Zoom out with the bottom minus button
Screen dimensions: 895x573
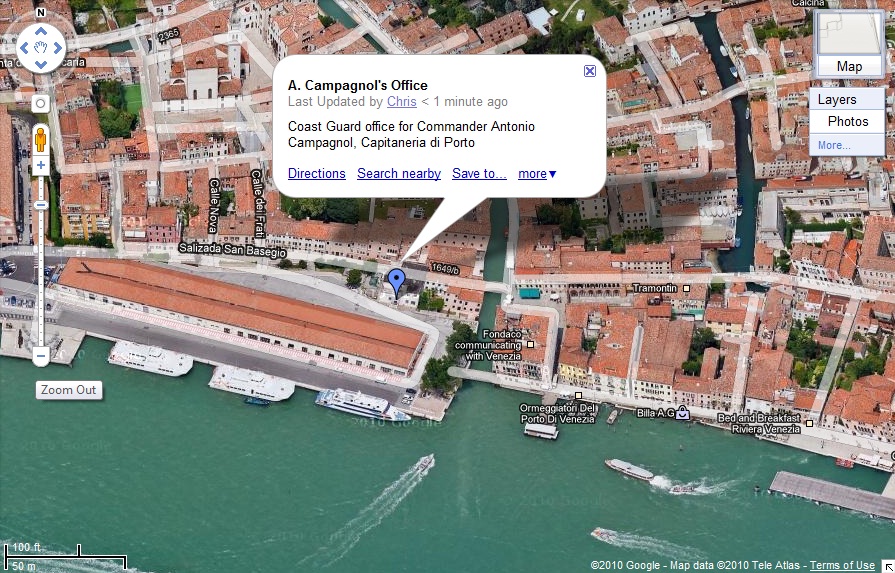41,357
